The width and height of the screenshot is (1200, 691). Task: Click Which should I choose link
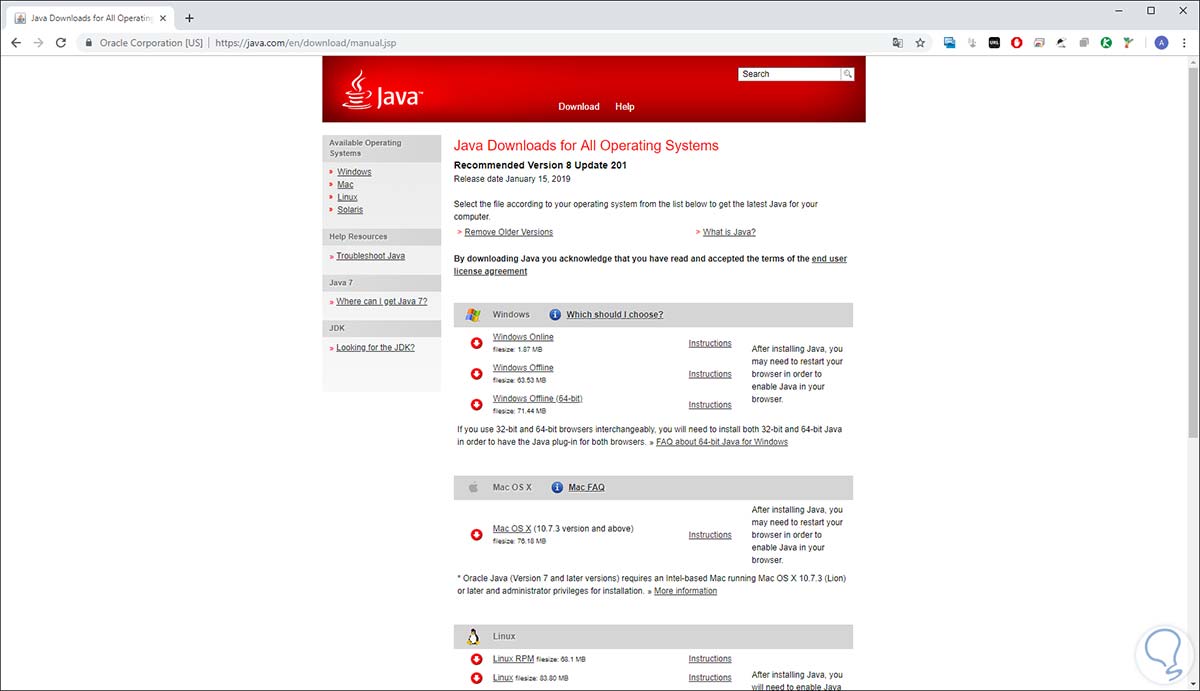point(615,315)
